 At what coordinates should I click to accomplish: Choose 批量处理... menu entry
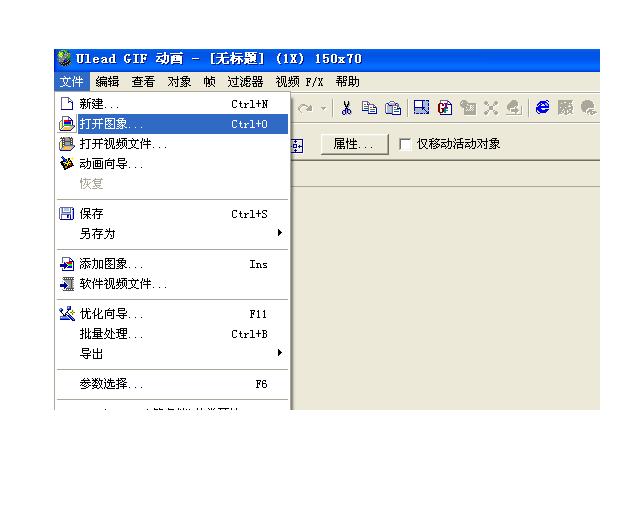173,334
